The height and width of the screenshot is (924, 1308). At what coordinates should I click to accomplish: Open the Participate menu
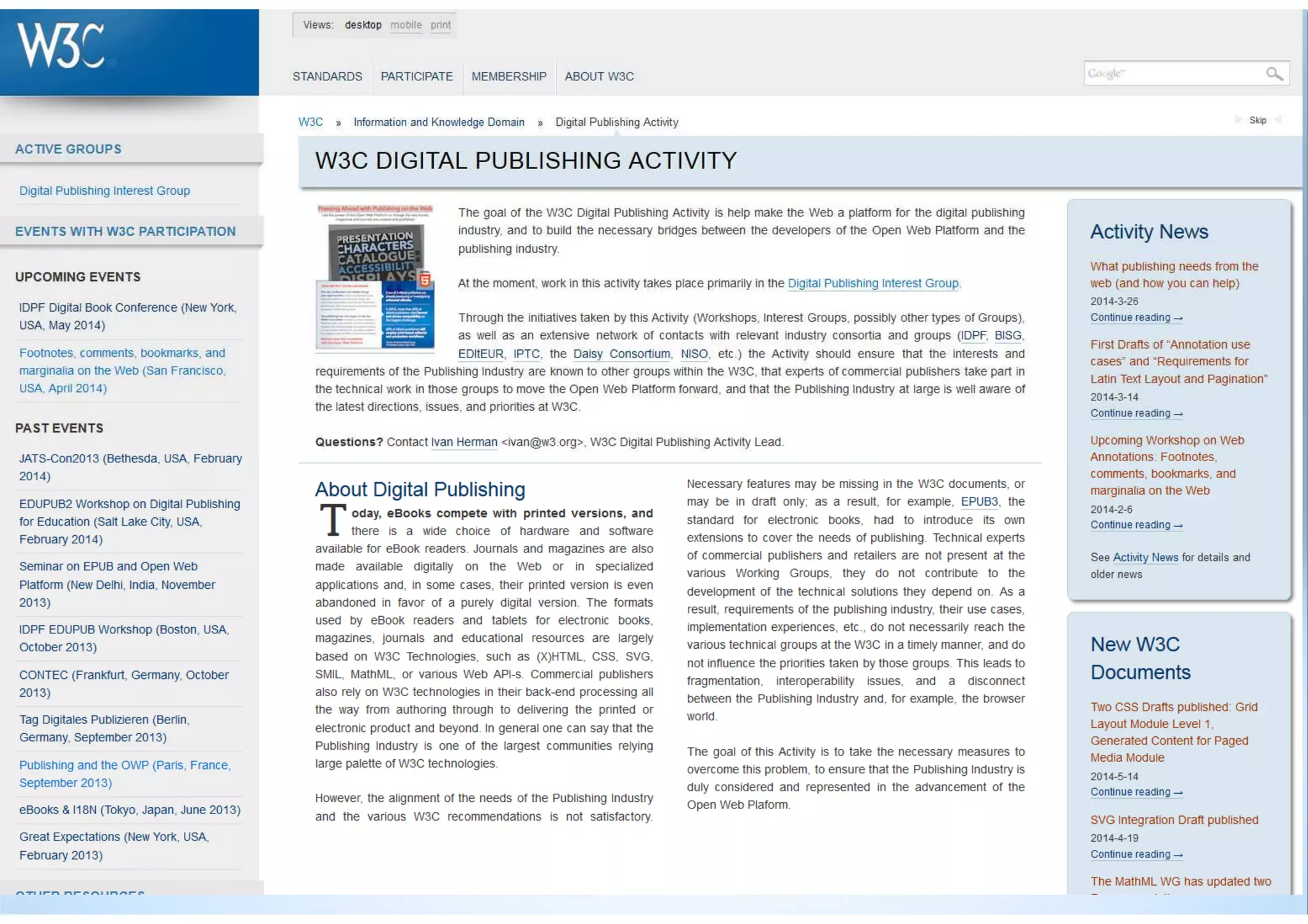pyautogui.click(x=416, y=77)
